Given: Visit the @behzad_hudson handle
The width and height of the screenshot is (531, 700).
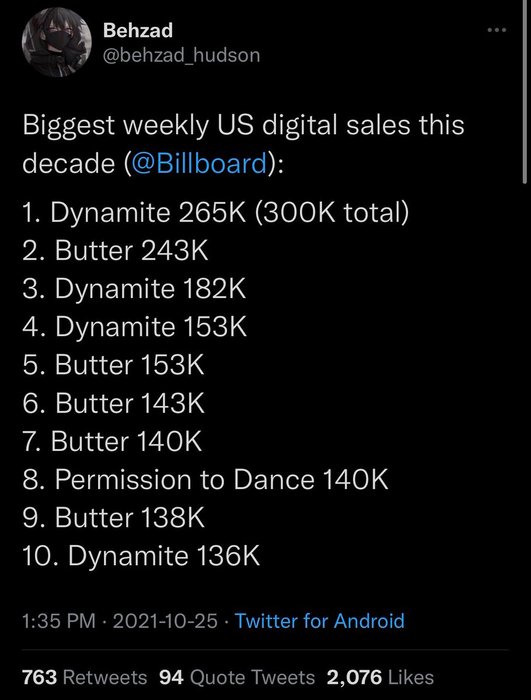Looking at the screenshot, I should [181, 55].
